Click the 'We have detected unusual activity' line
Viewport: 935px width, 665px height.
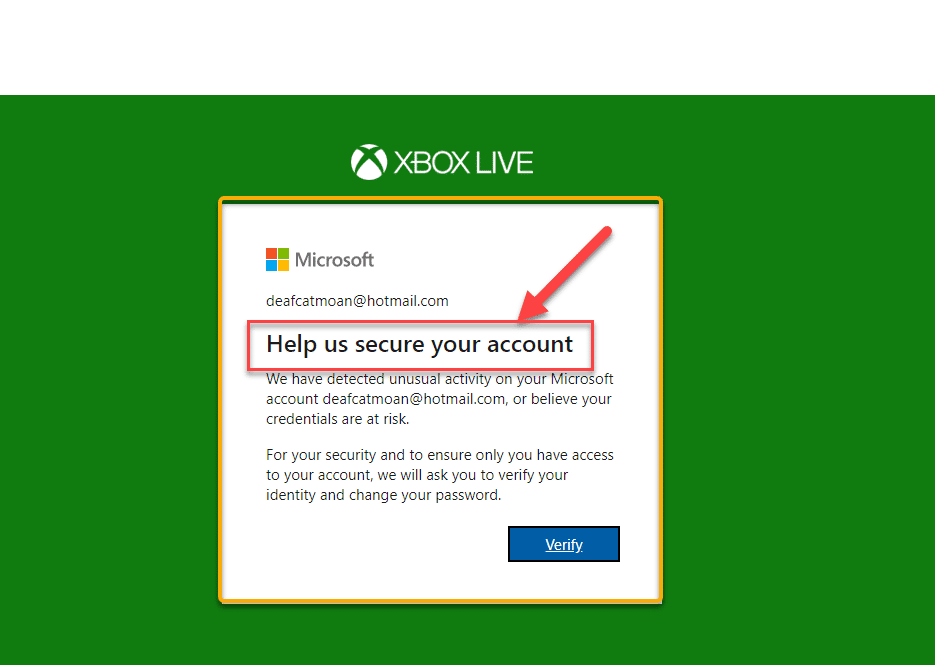click(x=439, y=379)
